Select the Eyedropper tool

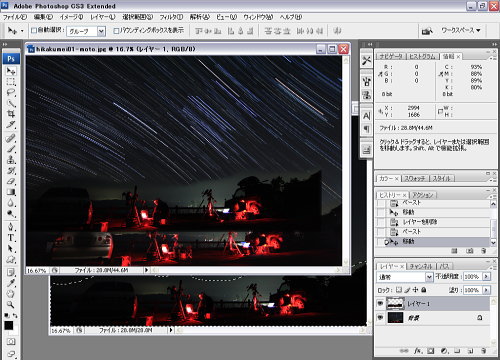click(x=11, y=283)
